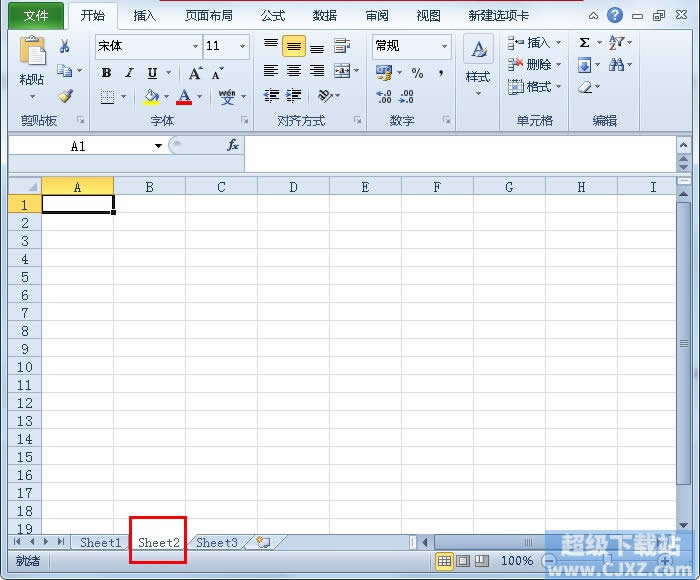
Task: Select column D header
Action: click(x=293, y=187)
